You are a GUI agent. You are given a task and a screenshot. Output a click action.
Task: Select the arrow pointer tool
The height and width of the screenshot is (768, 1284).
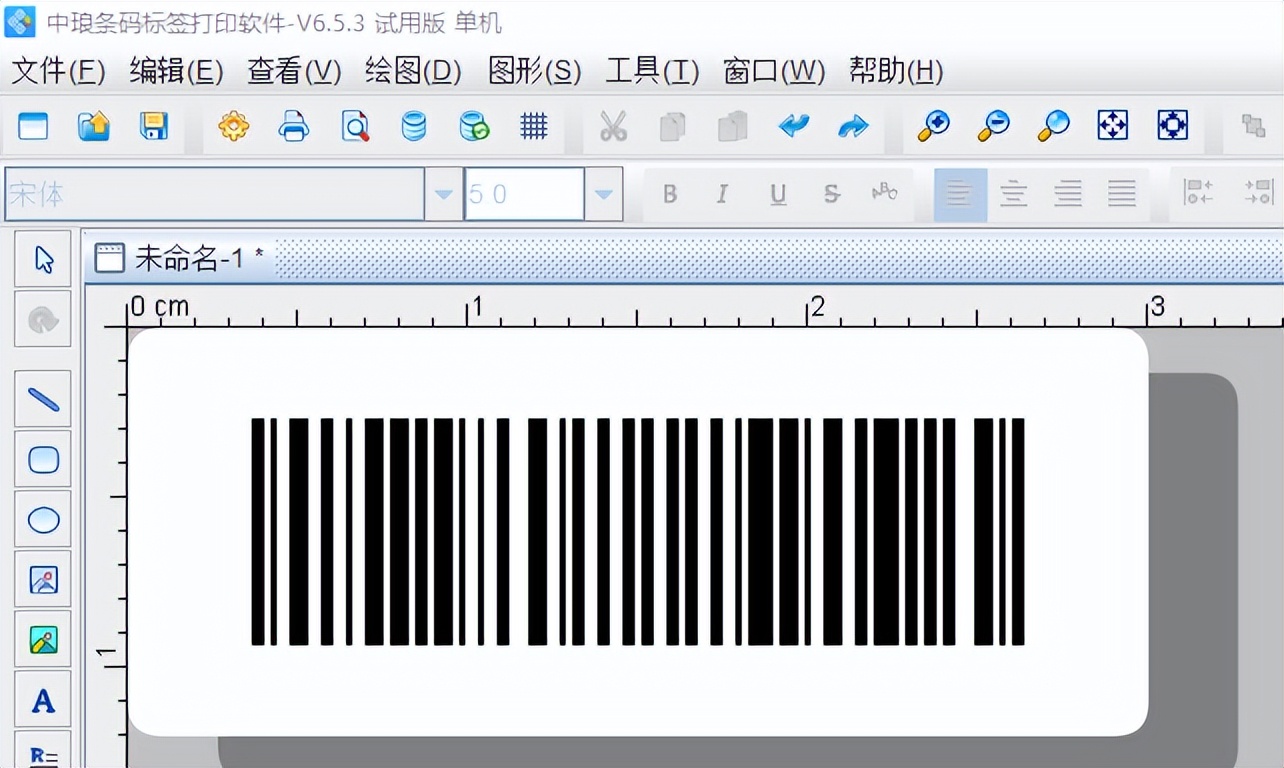[43, 260]
